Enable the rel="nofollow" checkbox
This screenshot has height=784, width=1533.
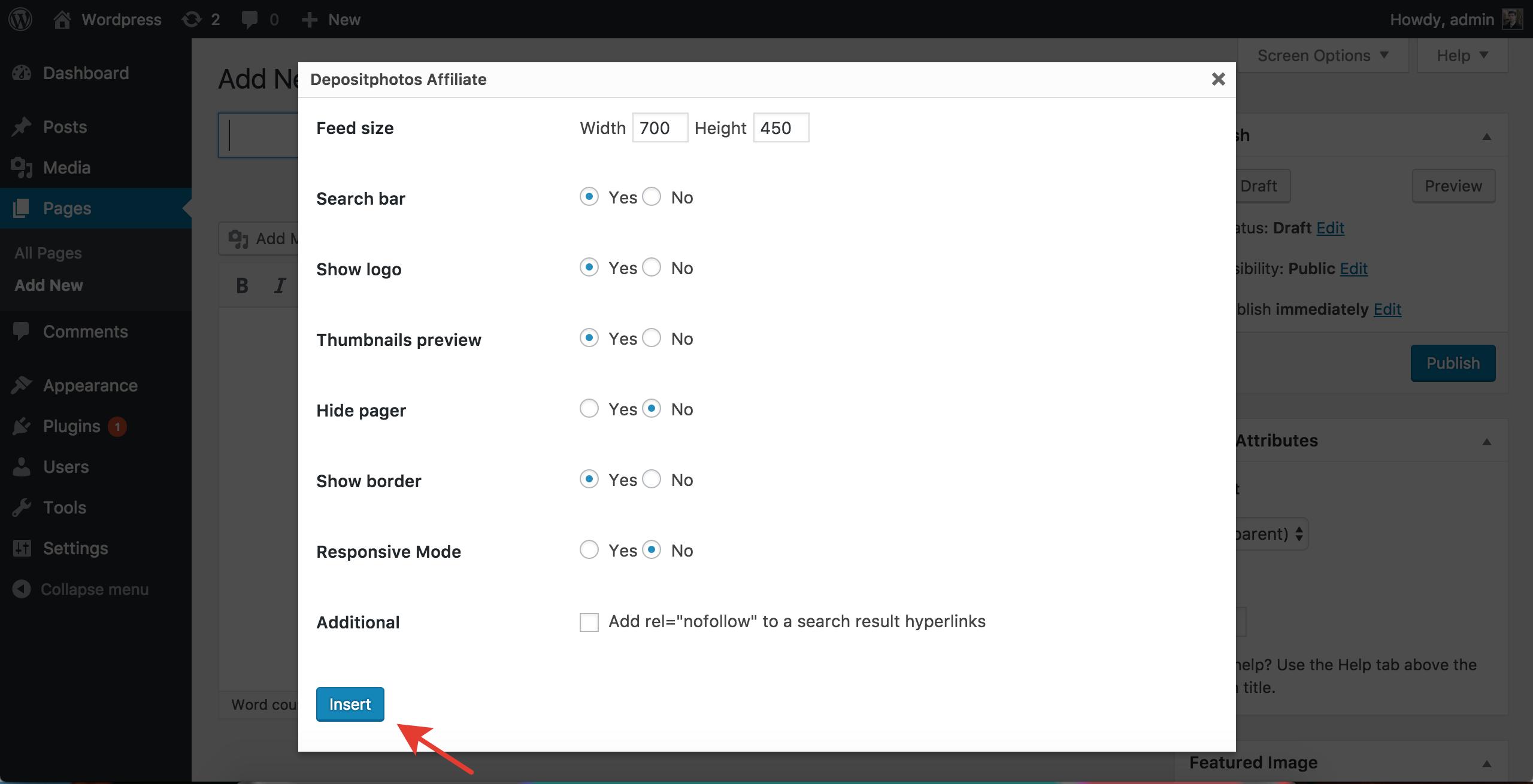pyautogui.click(x=589, y=622)
